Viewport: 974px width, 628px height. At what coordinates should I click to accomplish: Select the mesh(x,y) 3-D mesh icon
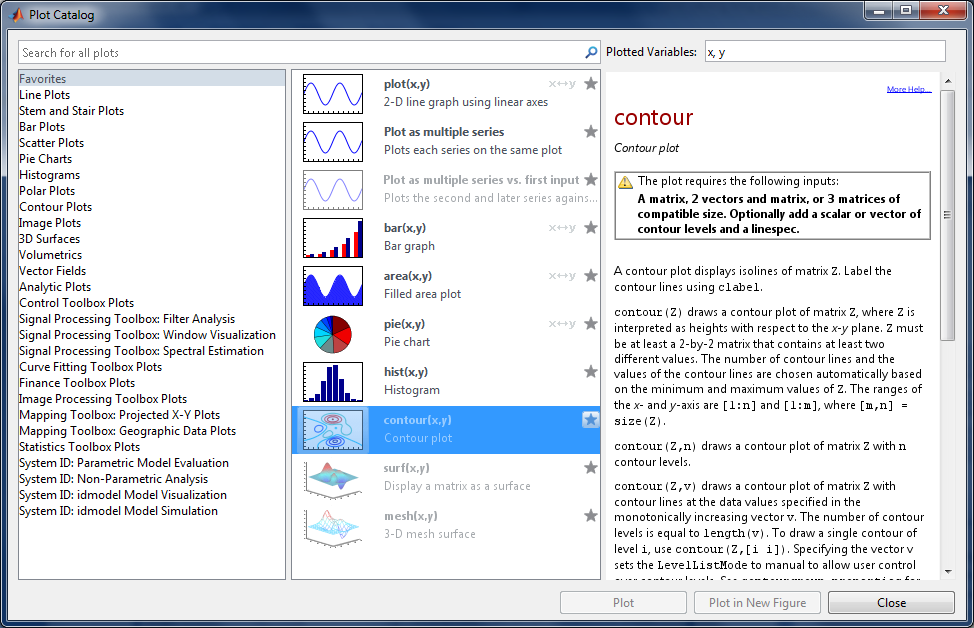click(x=333, y=525)
